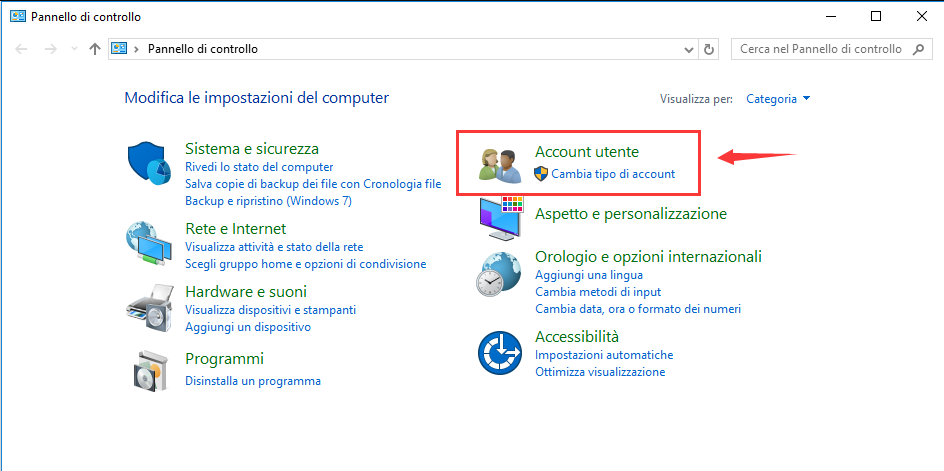
Task: Open Aggiungi una lingua
Action: tap(589, 275)
